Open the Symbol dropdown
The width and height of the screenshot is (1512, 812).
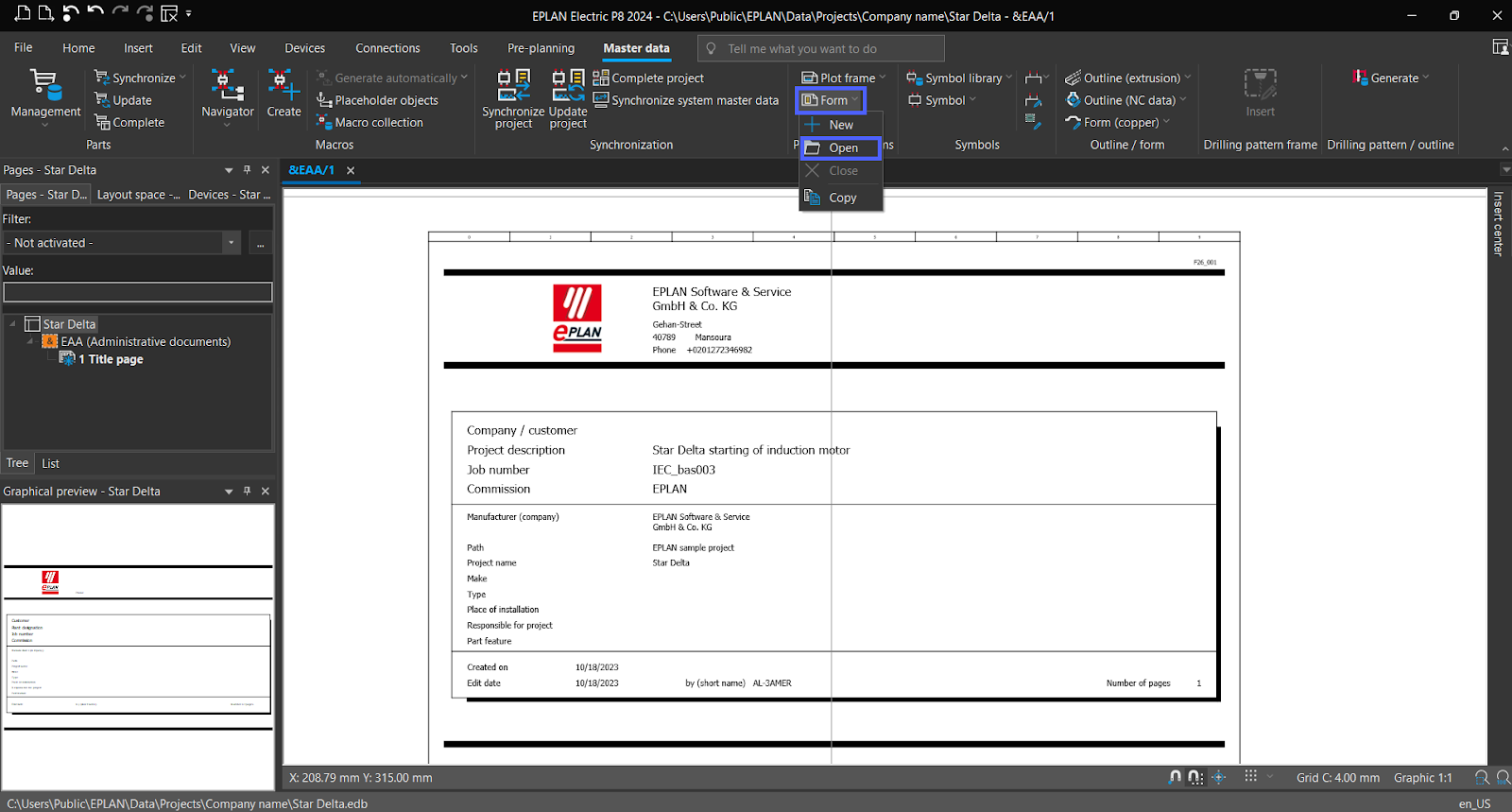pos(972,100)
